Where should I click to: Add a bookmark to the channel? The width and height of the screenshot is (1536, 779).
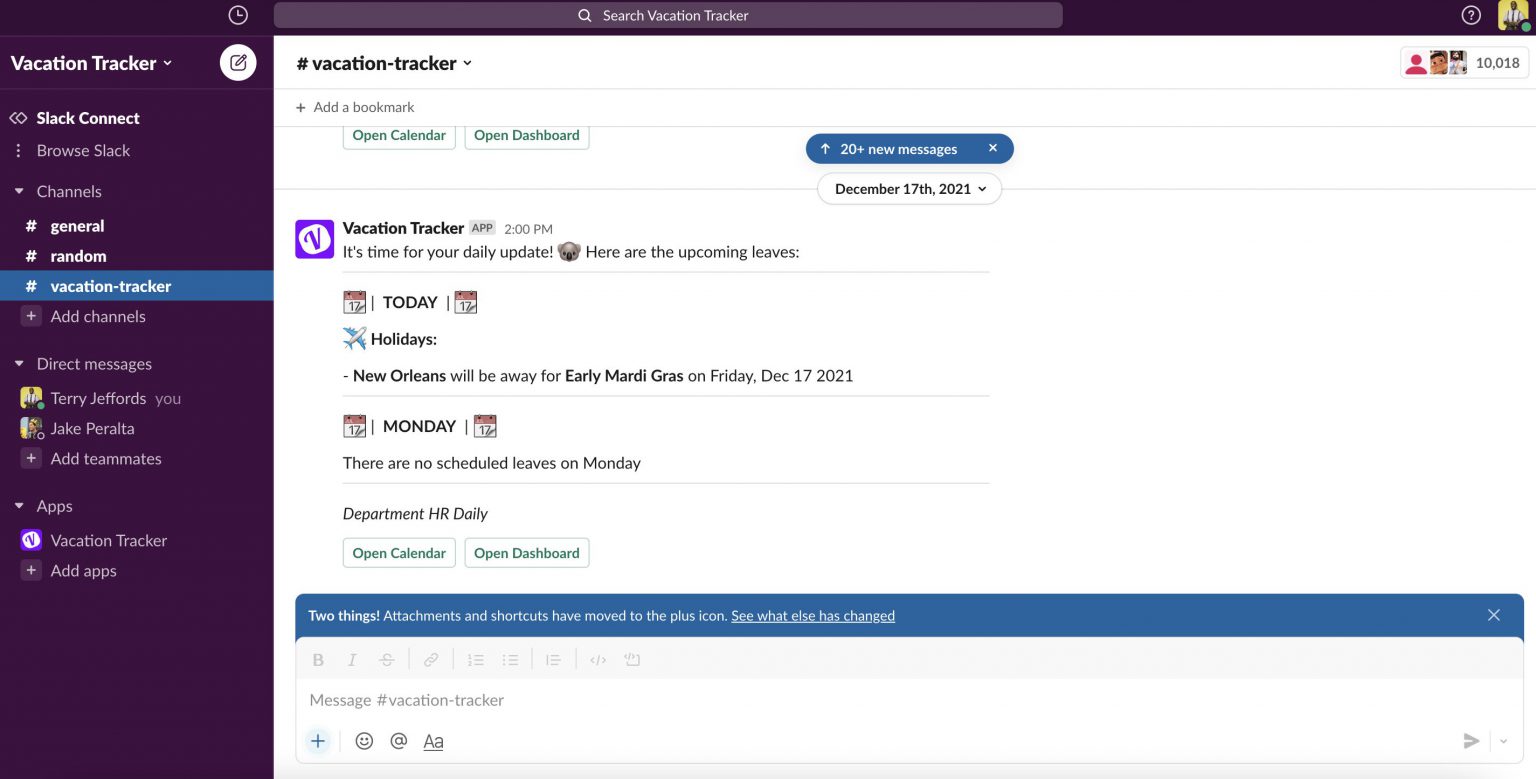[355, 107]
